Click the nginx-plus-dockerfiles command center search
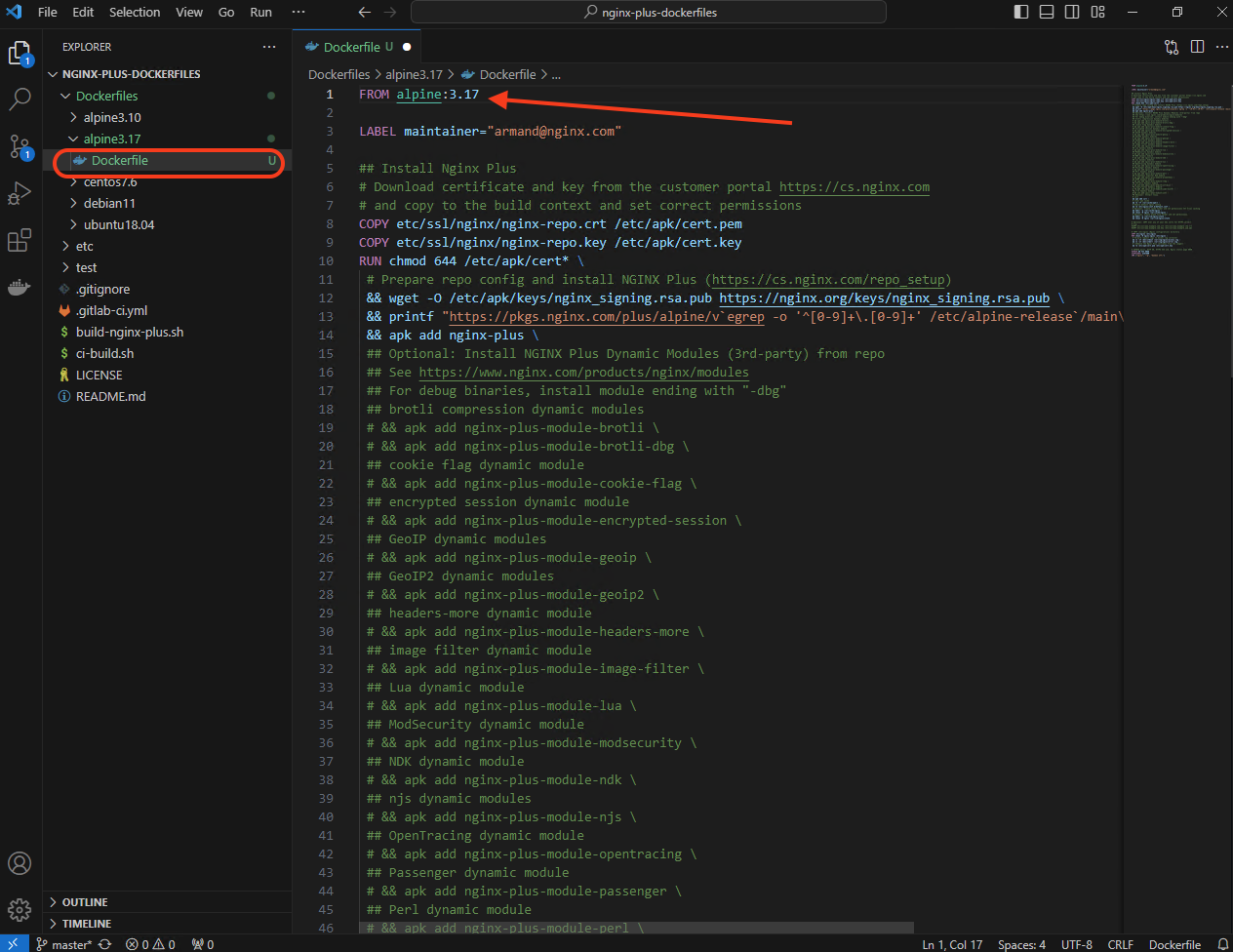The image size is (1233, 952). tap(649, 12)
